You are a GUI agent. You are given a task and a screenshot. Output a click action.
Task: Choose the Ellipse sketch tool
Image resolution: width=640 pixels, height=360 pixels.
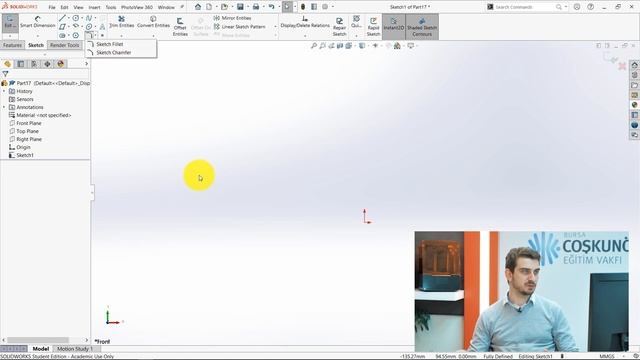pos(89,27)
